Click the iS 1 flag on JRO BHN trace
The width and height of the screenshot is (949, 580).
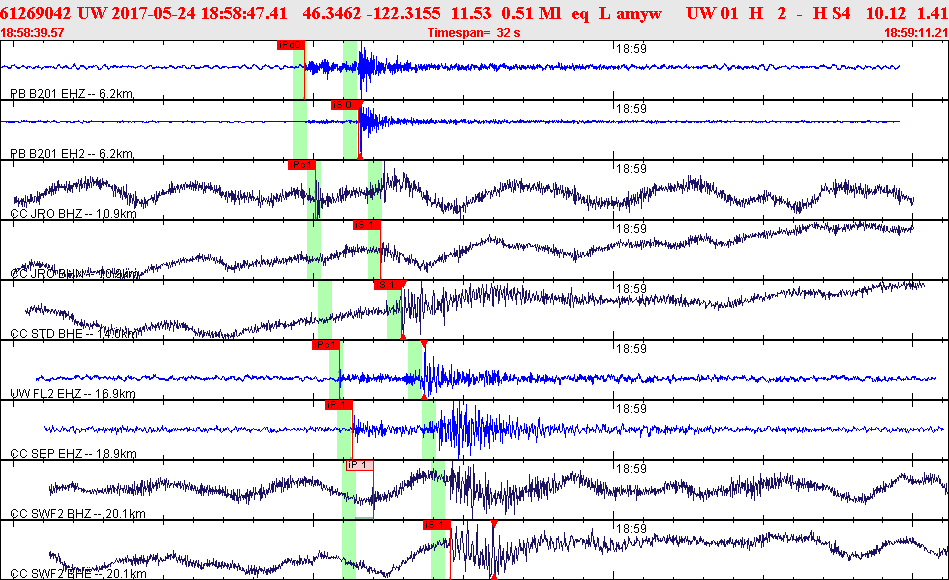coord(367,225)
